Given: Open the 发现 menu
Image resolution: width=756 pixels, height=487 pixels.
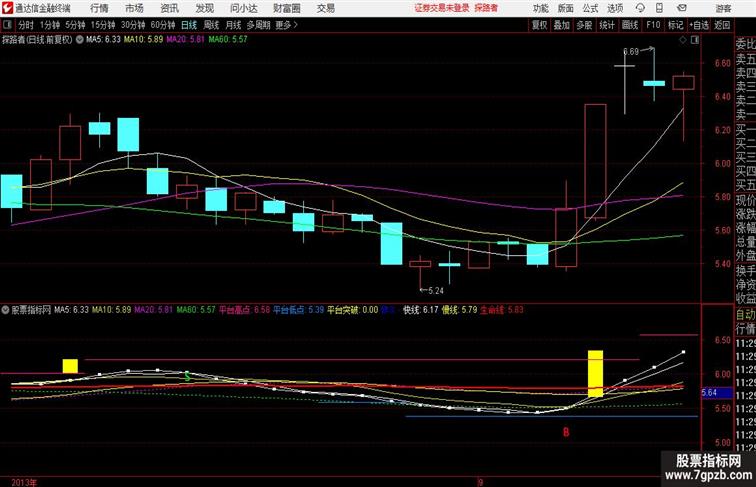Looking at the screenshot, I should click(204, 8).
